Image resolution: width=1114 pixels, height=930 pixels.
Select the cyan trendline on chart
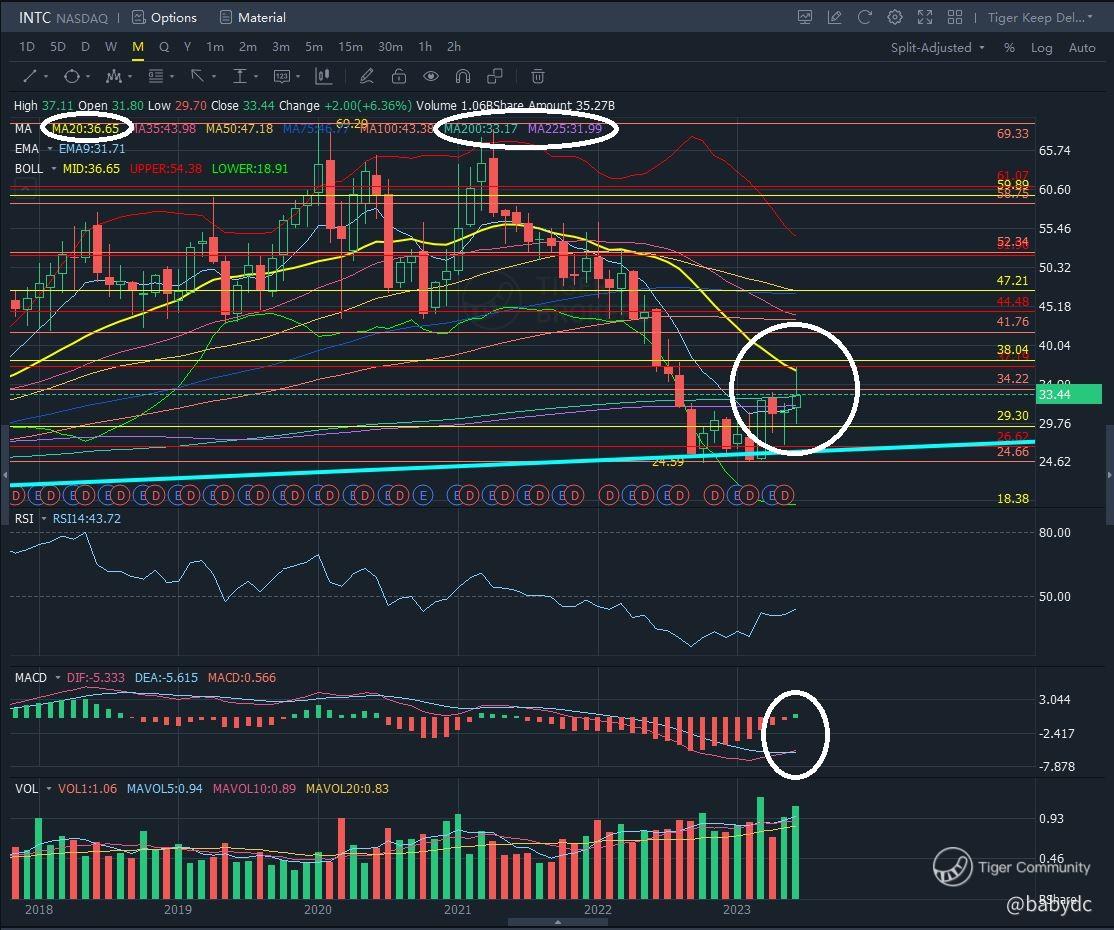522,463
